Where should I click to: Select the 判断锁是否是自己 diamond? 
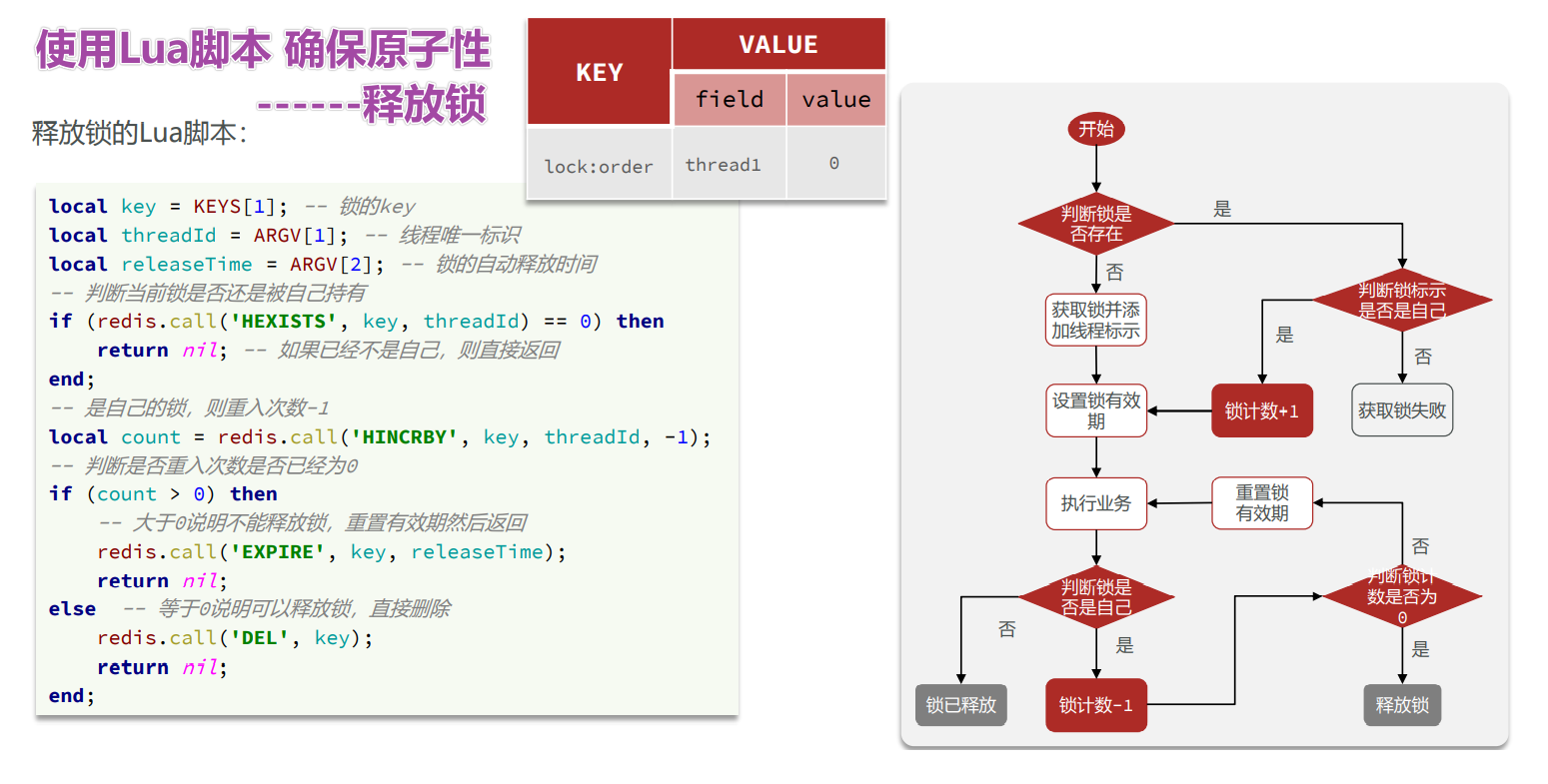tap(1096, 597)
